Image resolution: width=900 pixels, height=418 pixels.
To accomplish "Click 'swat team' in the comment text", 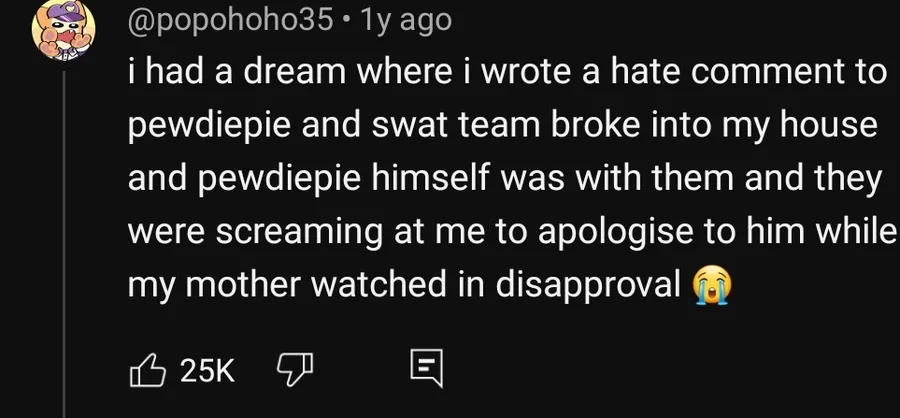I will pyautogui.click(x=456, y=126).
